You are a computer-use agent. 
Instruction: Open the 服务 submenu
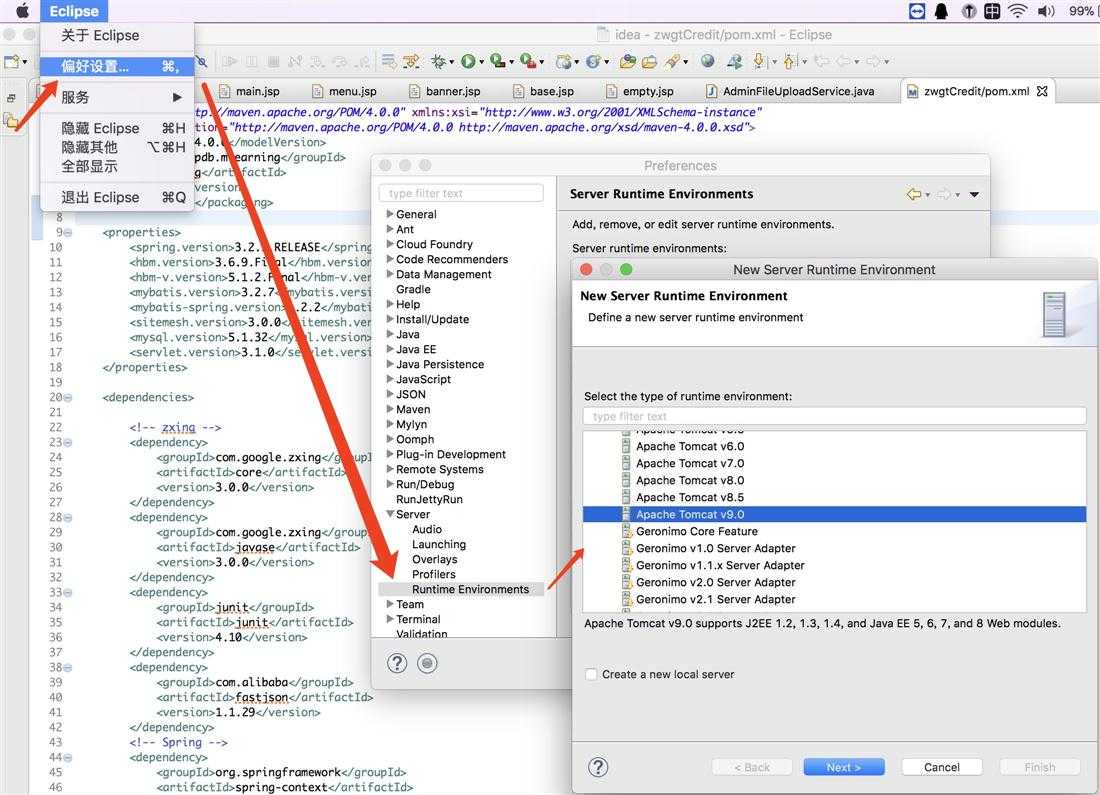(116, 98)
